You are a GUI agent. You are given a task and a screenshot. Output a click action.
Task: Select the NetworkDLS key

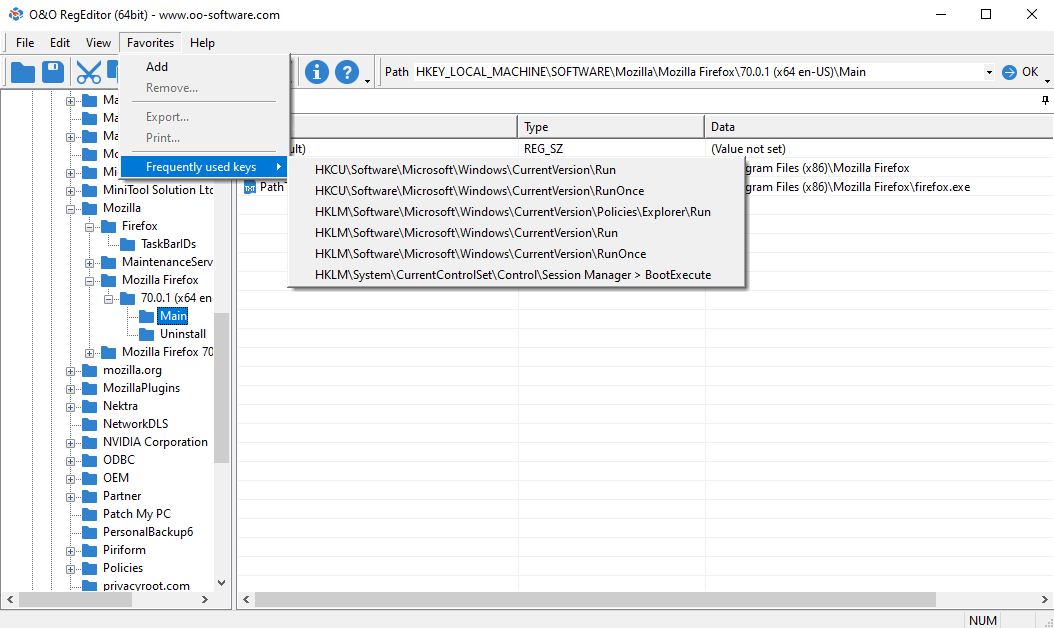136,424
